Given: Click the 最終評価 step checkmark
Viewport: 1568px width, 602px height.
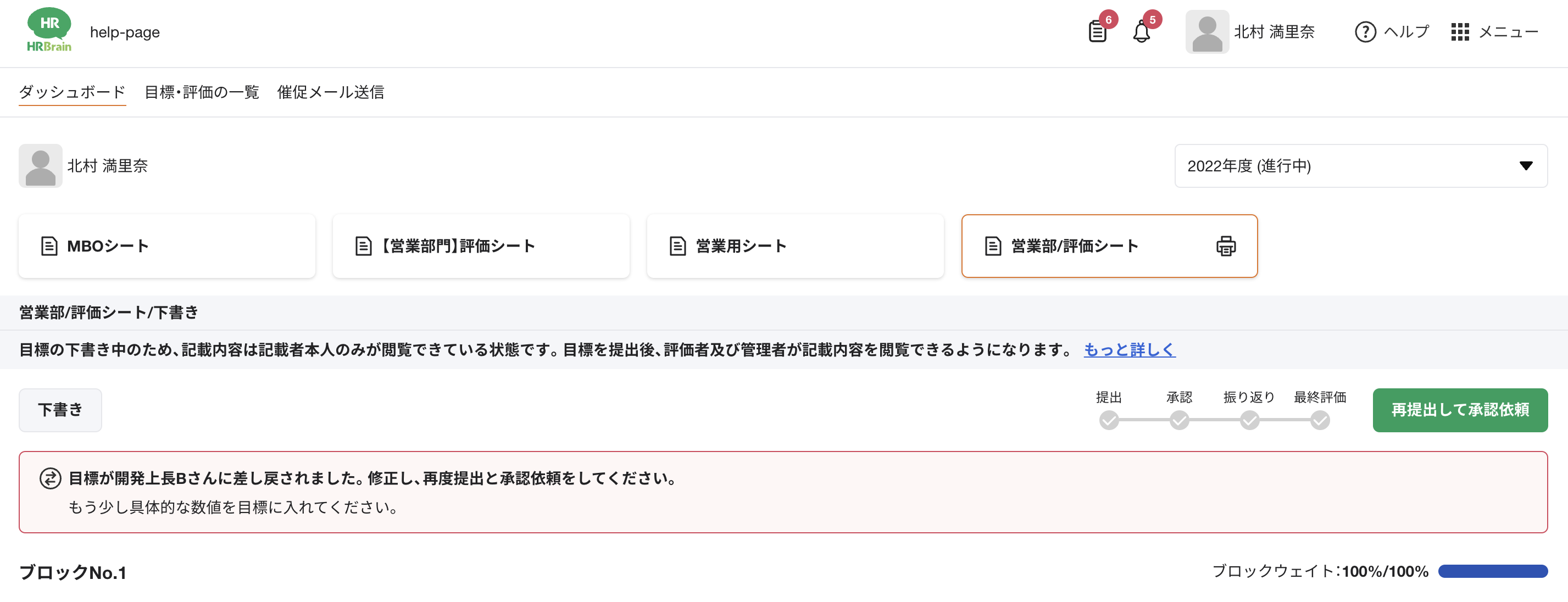Looking at the screenshot, I should pyautogui.click(x=1320, y=420).
